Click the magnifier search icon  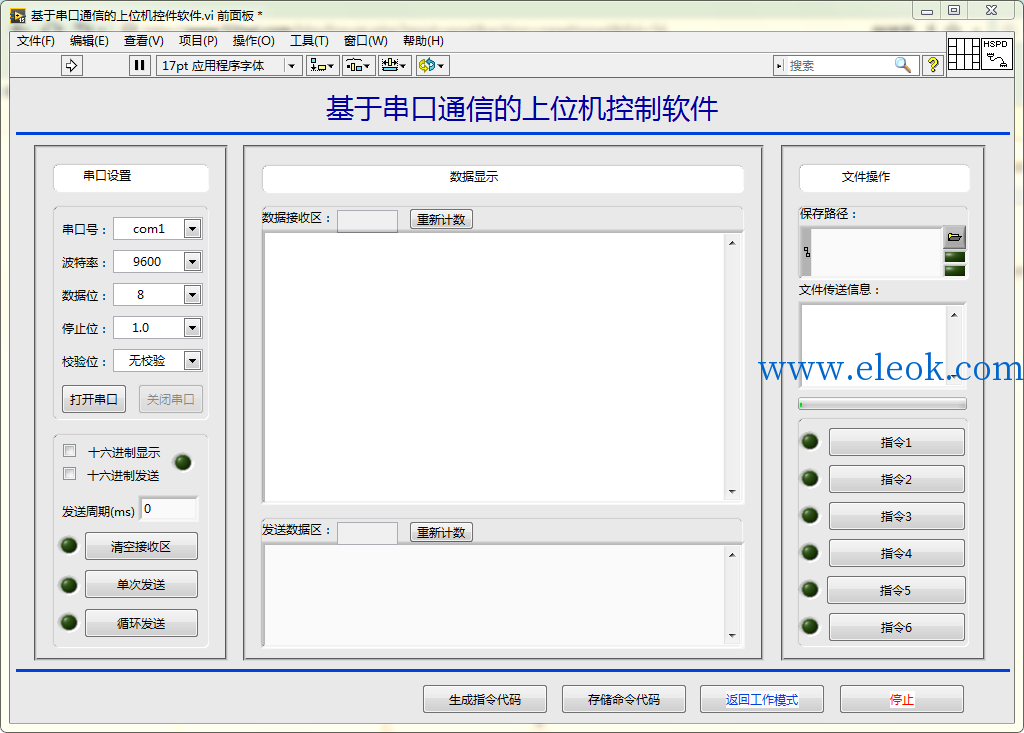(903, 65)
